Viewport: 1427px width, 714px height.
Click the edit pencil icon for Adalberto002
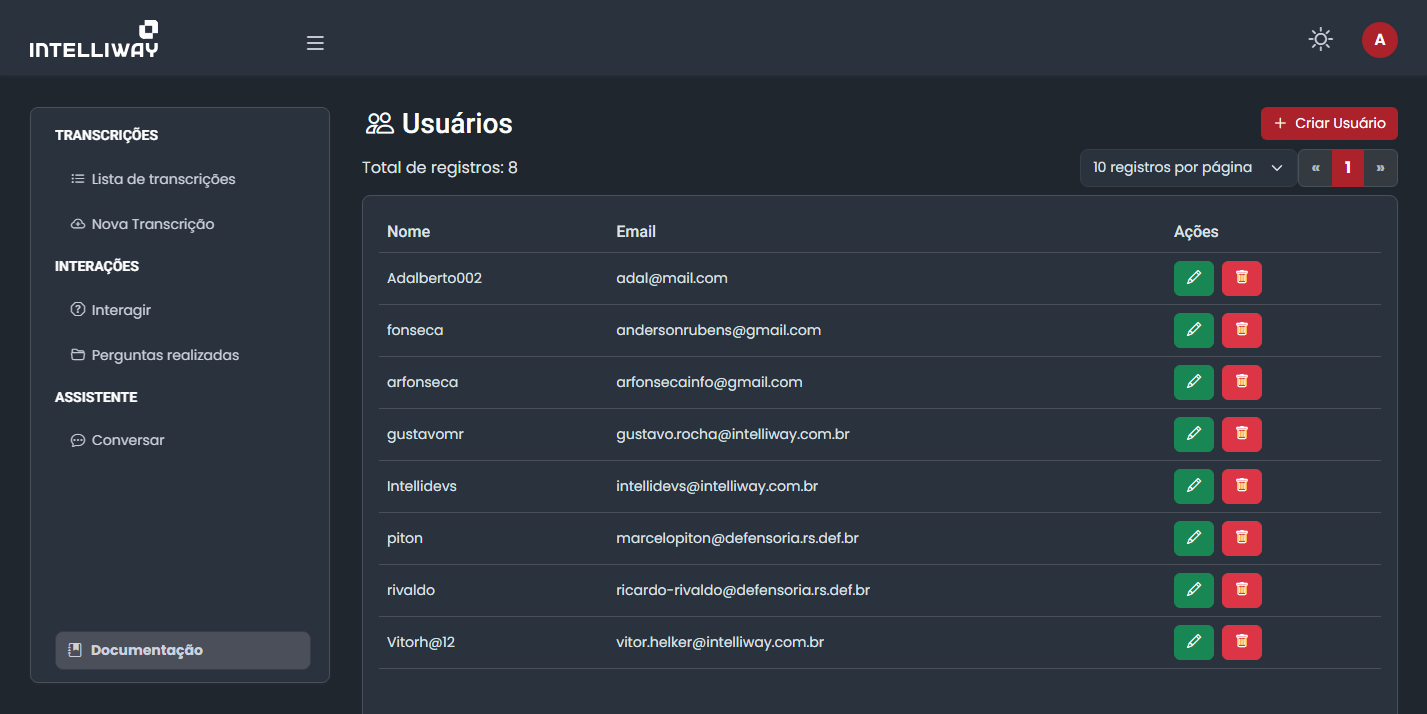(x=1193, y=278)
